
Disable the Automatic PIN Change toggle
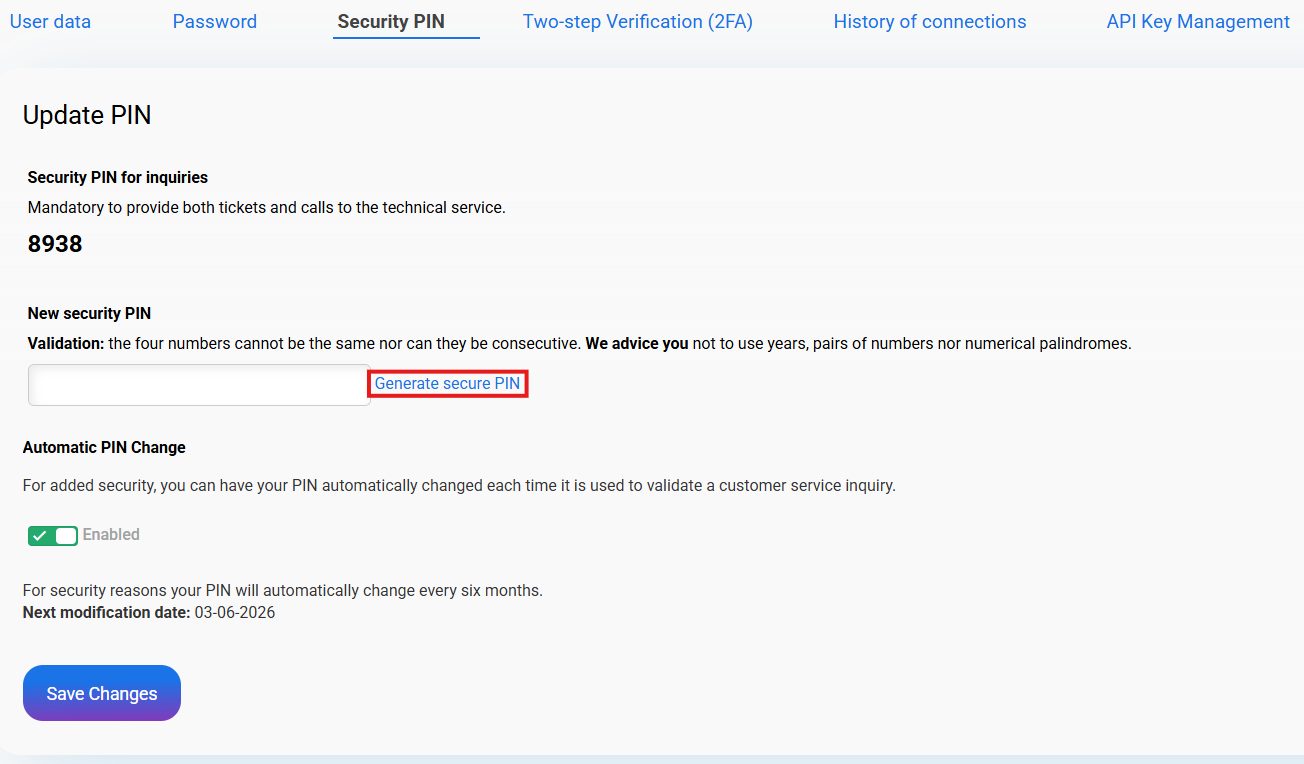[53, 536]
